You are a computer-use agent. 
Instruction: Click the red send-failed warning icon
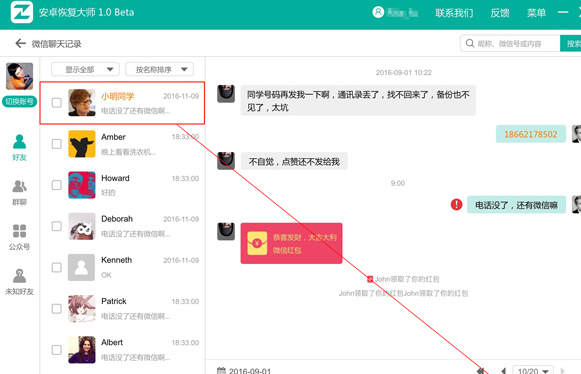point(456,204)
